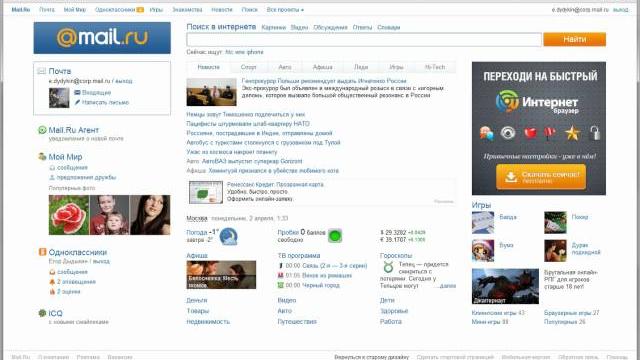Open Словари search link
The image size is (640, 360).
[x=389, y=27]
